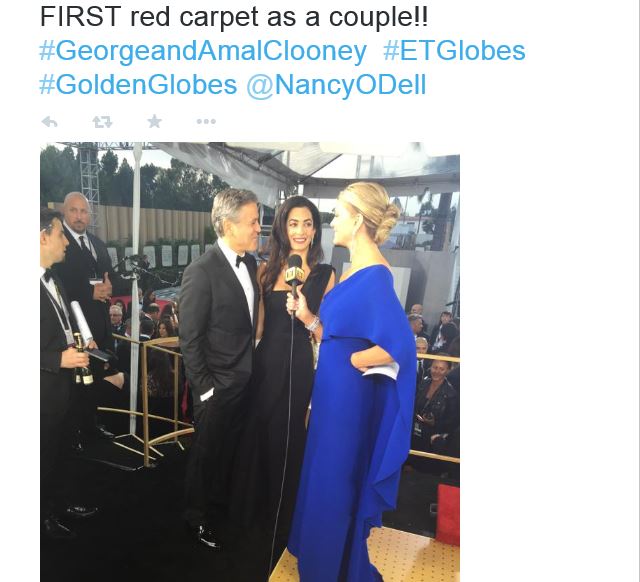This screenshot has height=582, width=640.
Task: Open the #GeorgeandAmalClooney hashtag
Action: tap(203, 51)
